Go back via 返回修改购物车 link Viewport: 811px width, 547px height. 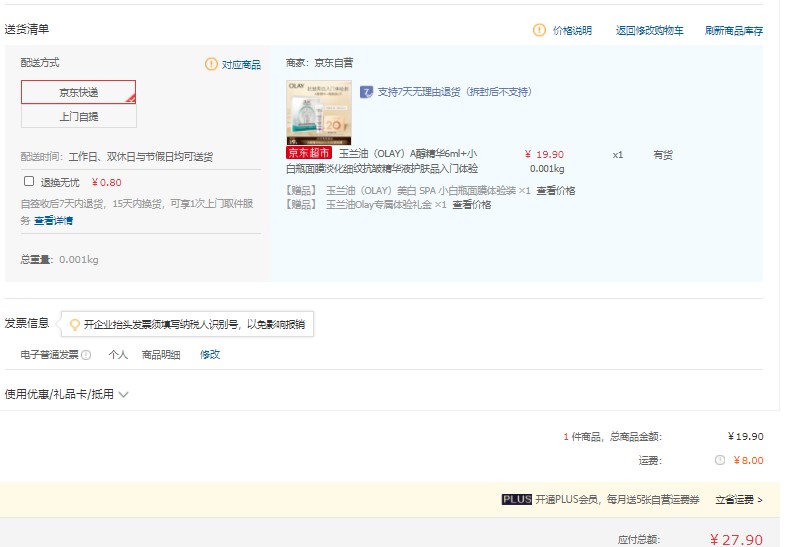tap(650, 31)
